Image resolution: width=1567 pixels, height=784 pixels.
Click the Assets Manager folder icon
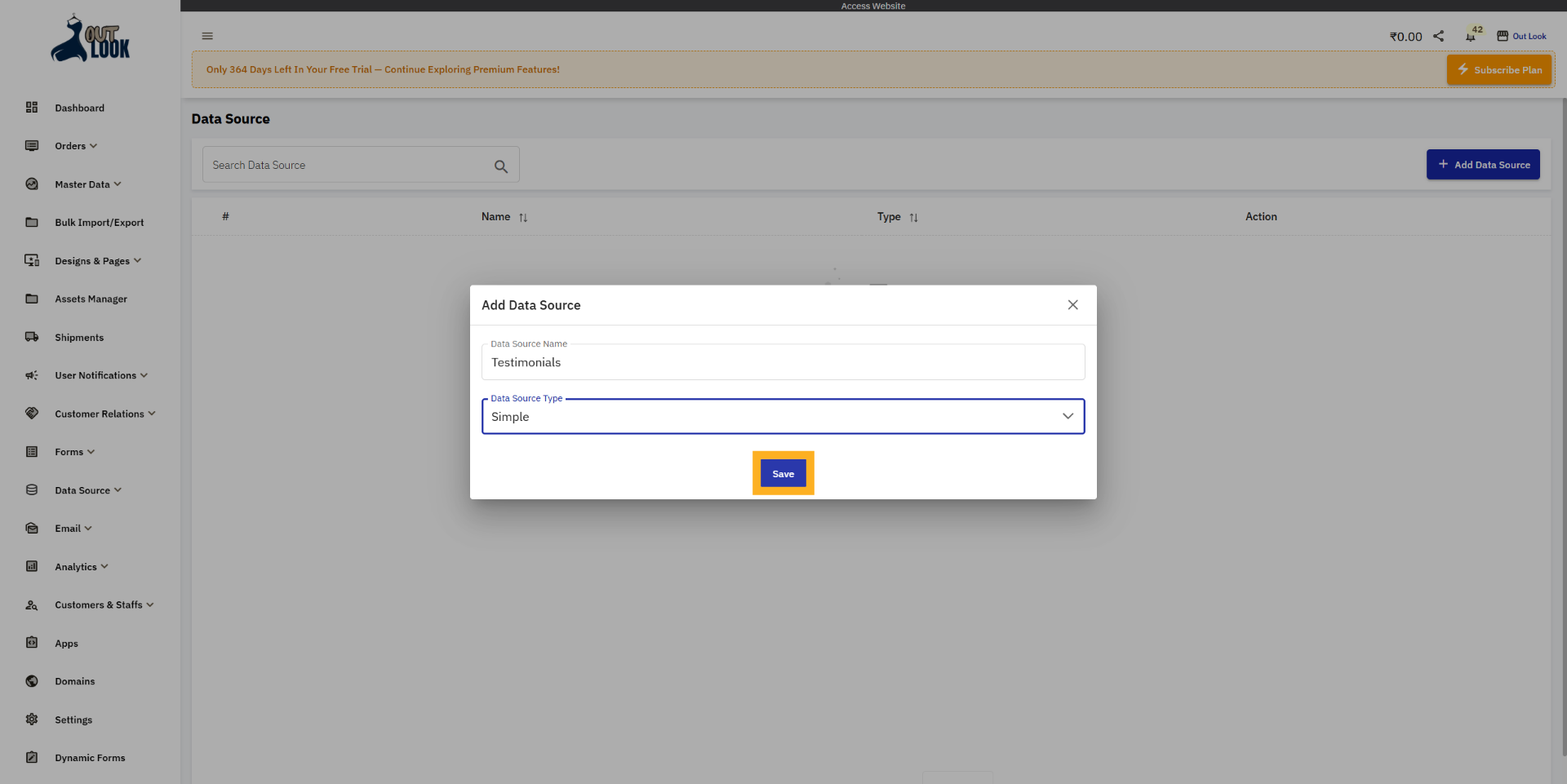[31, 299]
